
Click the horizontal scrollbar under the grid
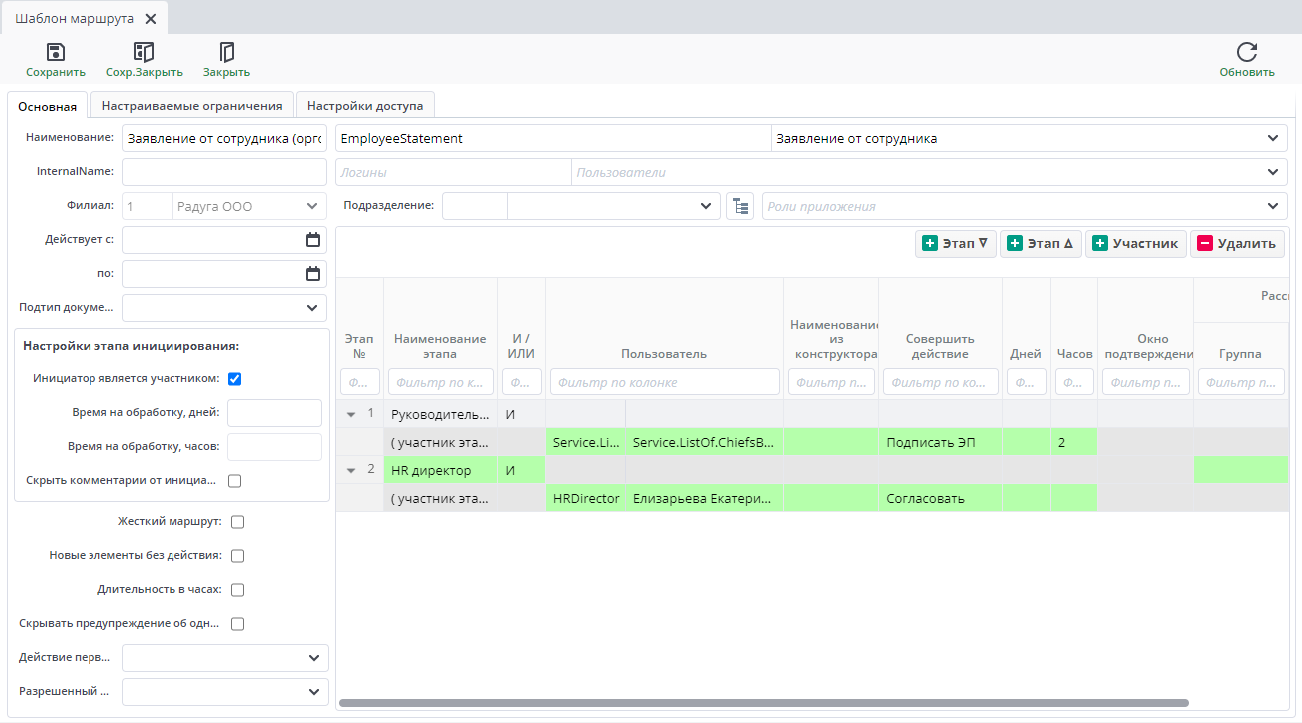pyautogui.click(x=763, y=703)
